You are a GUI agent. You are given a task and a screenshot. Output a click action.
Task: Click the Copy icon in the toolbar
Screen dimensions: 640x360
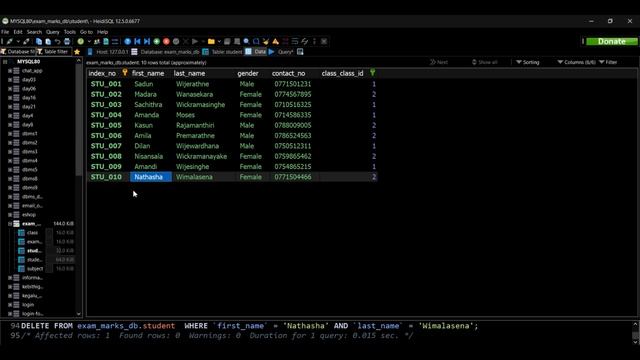click(39, 41)
